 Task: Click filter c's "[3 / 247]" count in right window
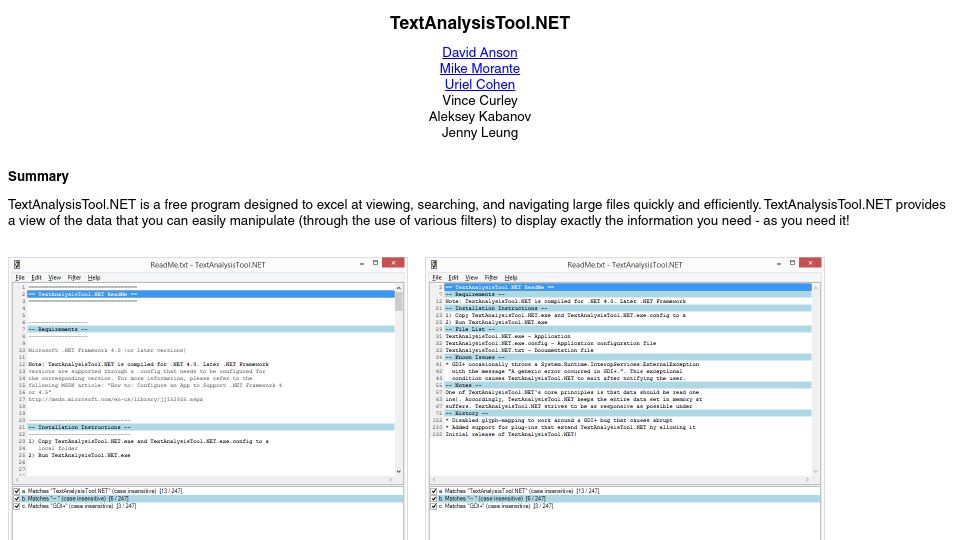(543, 506)
